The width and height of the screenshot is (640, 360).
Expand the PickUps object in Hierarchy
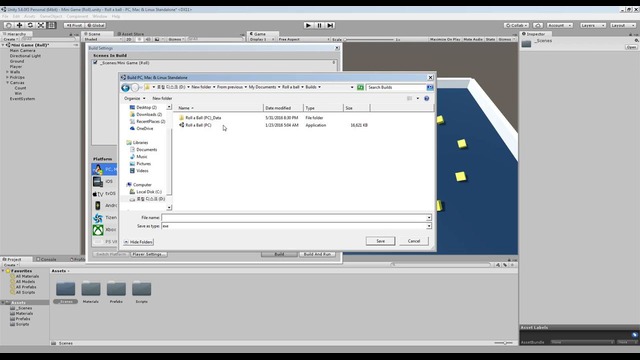pos(7,77)
